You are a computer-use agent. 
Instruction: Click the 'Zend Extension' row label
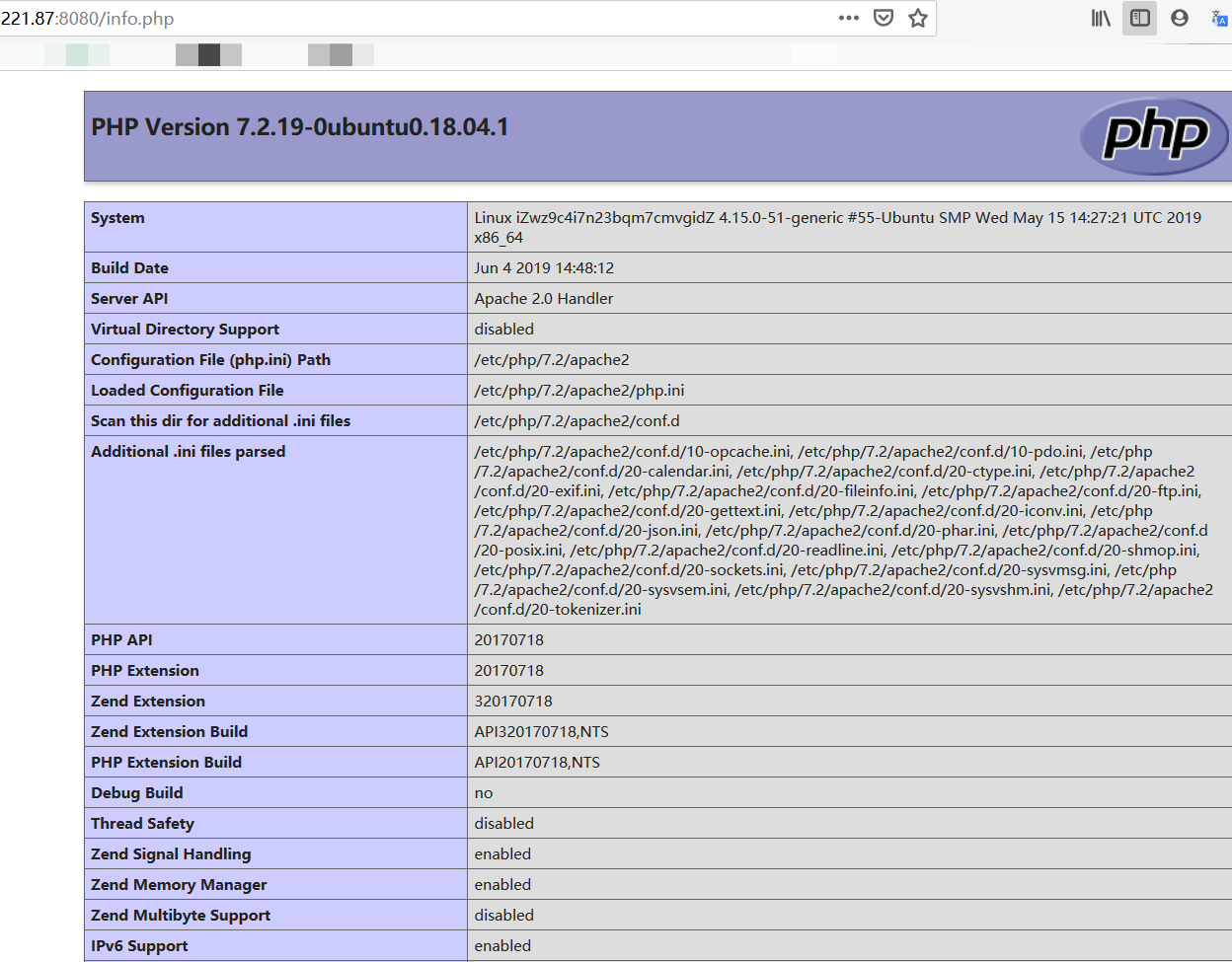click(148, 702)
